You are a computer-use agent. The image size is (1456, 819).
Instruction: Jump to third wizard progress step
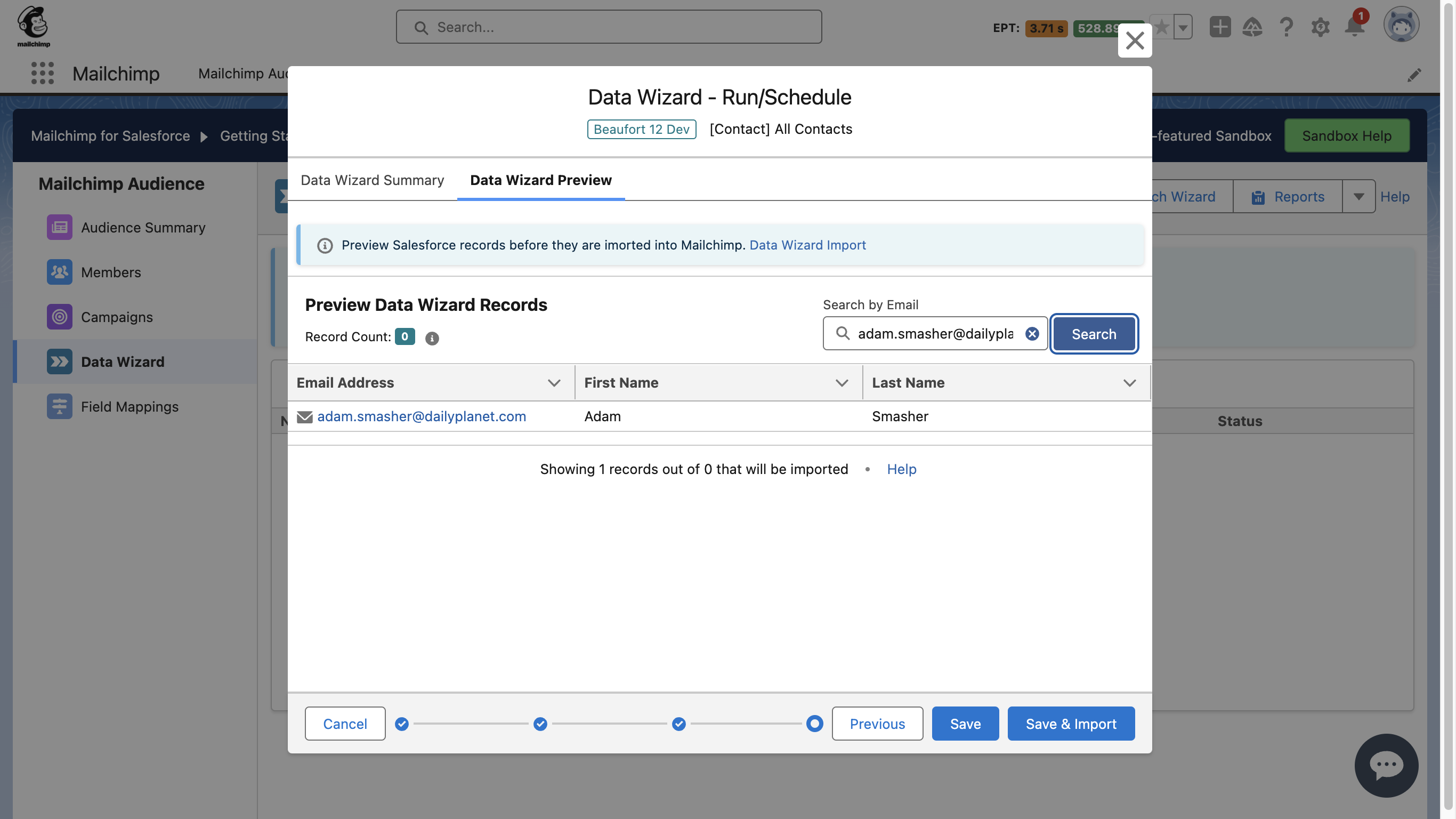(679, 724)
